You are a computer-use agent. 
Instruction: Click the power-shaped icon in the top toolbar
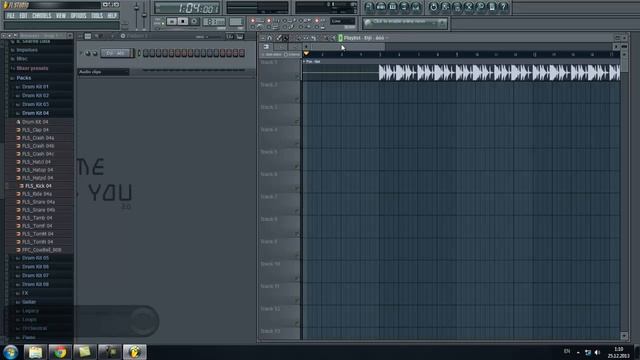433,7
